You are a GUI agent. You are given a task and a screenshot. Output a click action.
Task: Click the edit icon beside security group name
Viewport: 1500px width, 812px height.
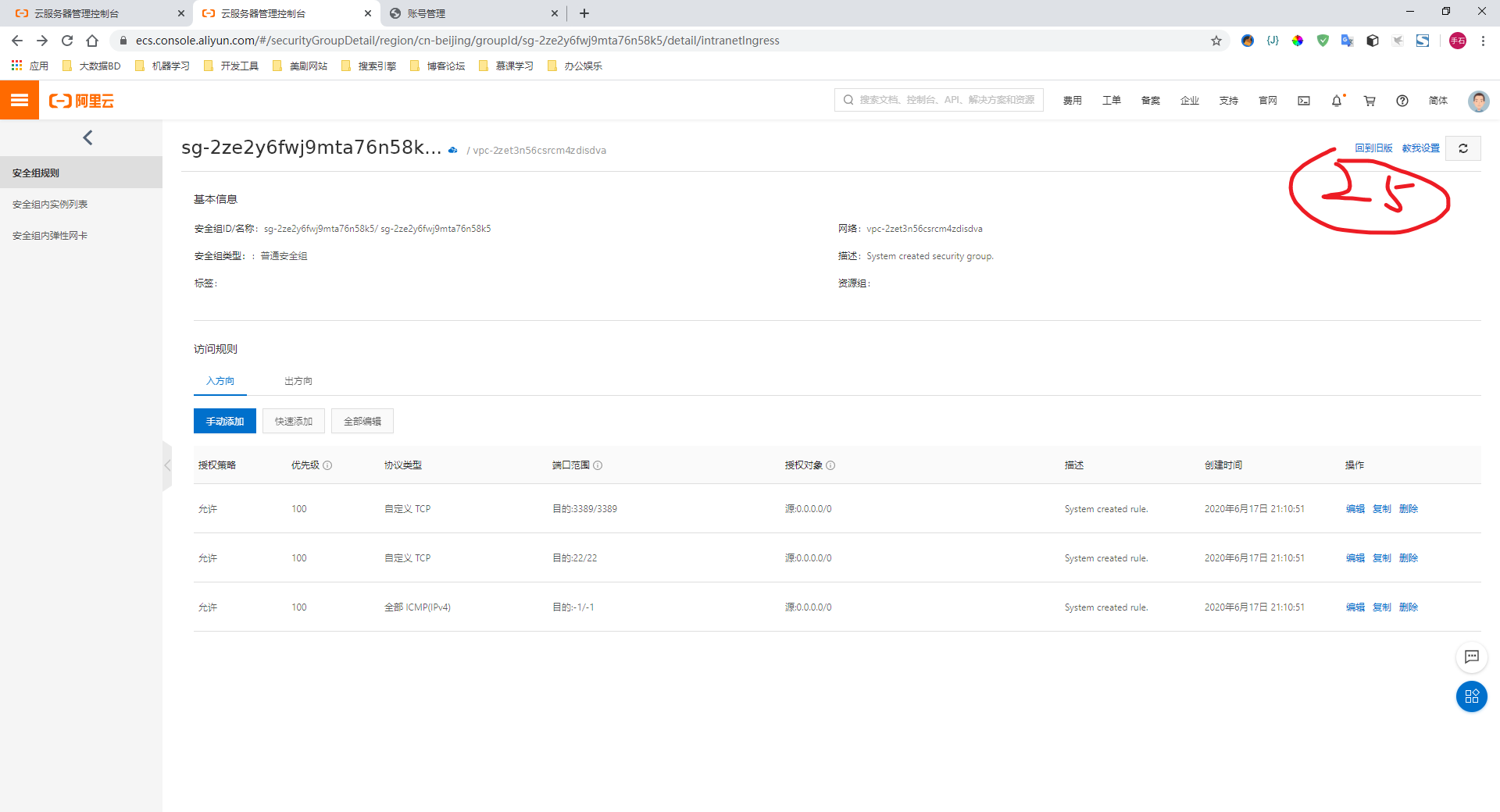pos(452,150)
